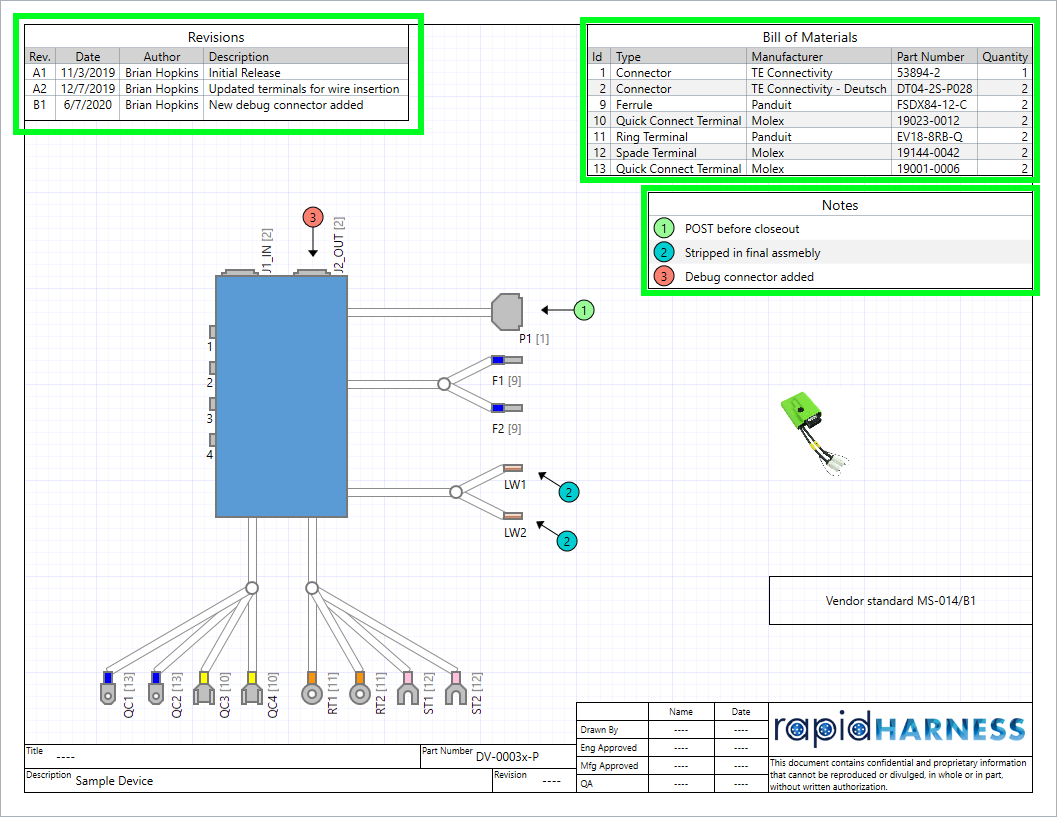Click the F2 ferrule terminal symbol
1057x817 pixels.
[x=507, y=408]
